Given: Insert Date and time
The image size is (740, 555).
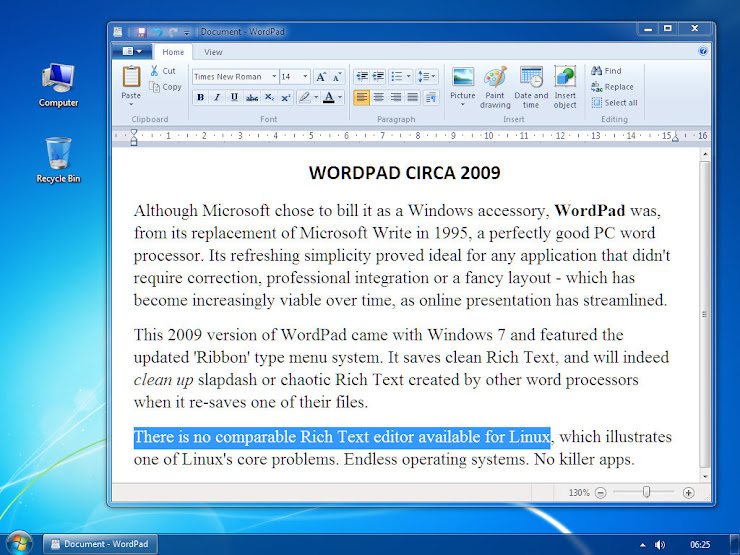Looking at the screenshot, I should [x=531, y=87].
